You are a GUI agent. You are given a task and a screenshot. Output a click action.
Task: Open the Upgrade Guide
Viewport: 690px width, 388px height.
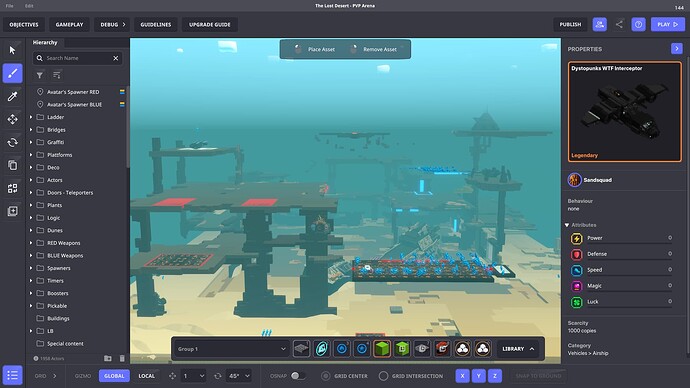(209, 25)
